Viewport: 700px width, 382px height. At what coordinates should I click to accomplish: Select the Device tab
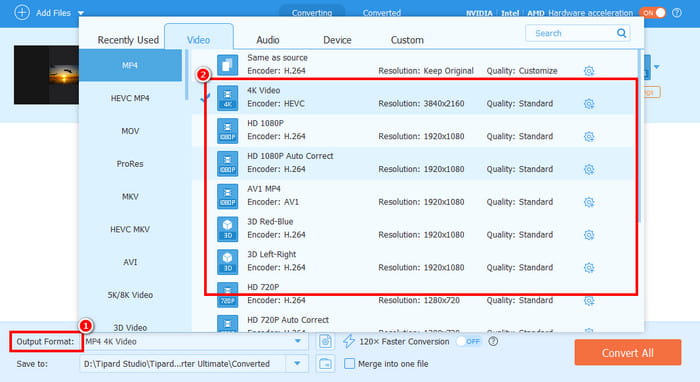[x=337, y=40]
